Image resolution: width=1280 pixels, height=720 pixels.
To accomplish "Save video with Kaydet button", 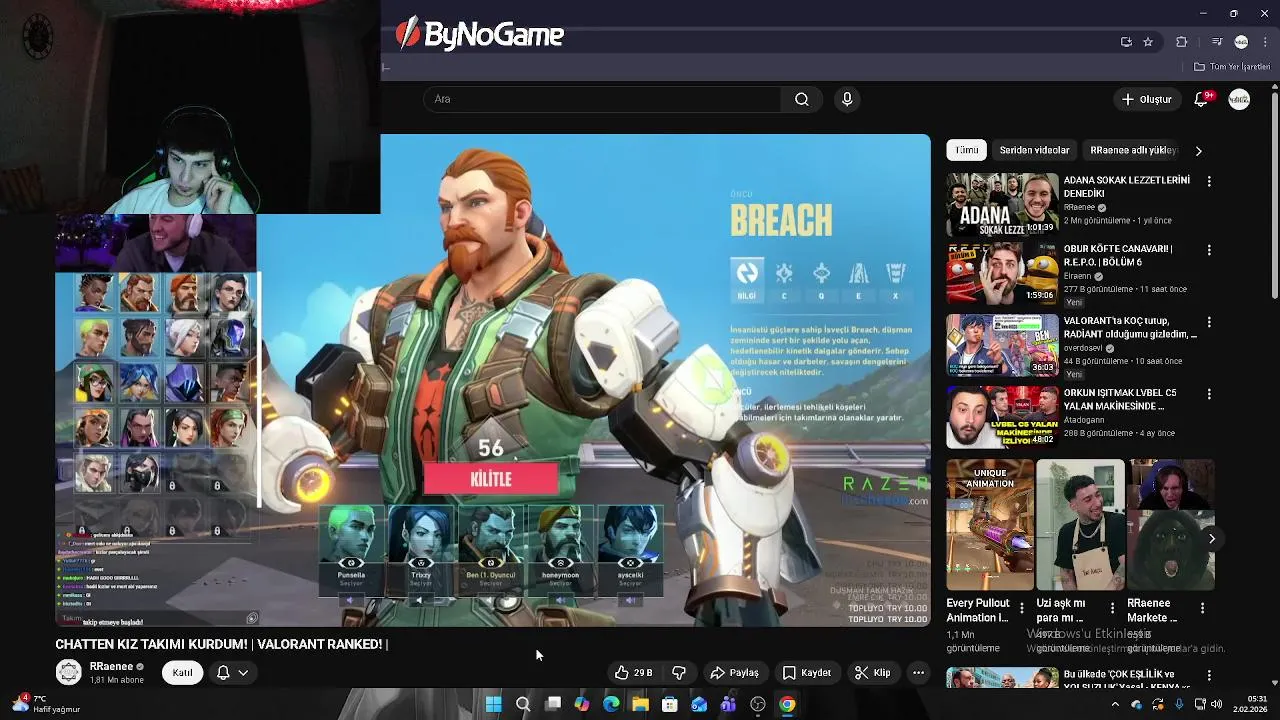I will [807, 673].
